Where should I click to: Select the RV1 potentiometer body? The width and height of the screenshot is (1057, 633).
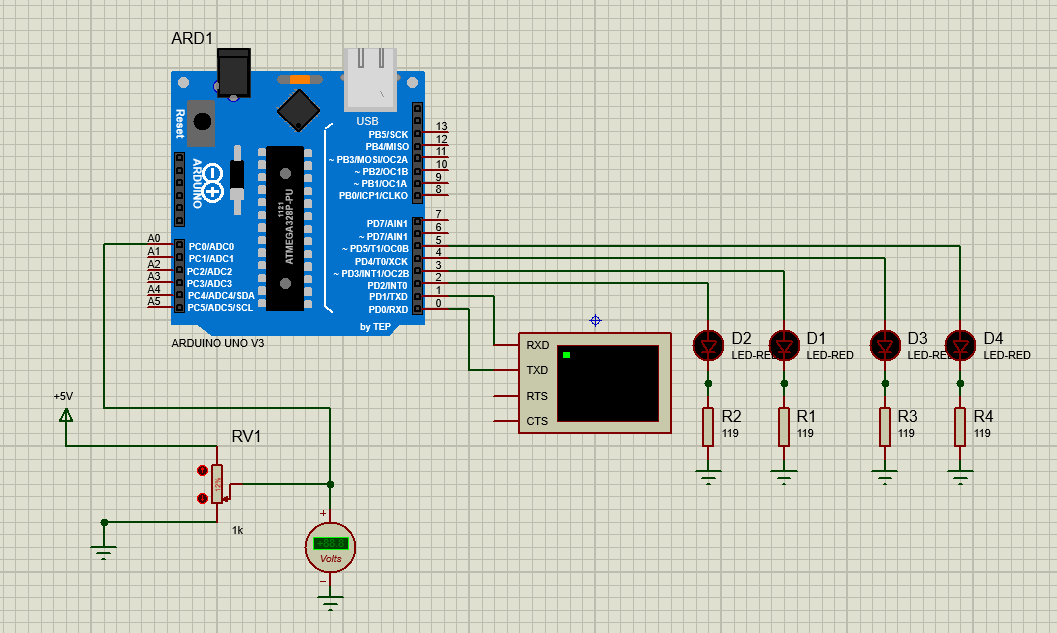pos(217,484)
